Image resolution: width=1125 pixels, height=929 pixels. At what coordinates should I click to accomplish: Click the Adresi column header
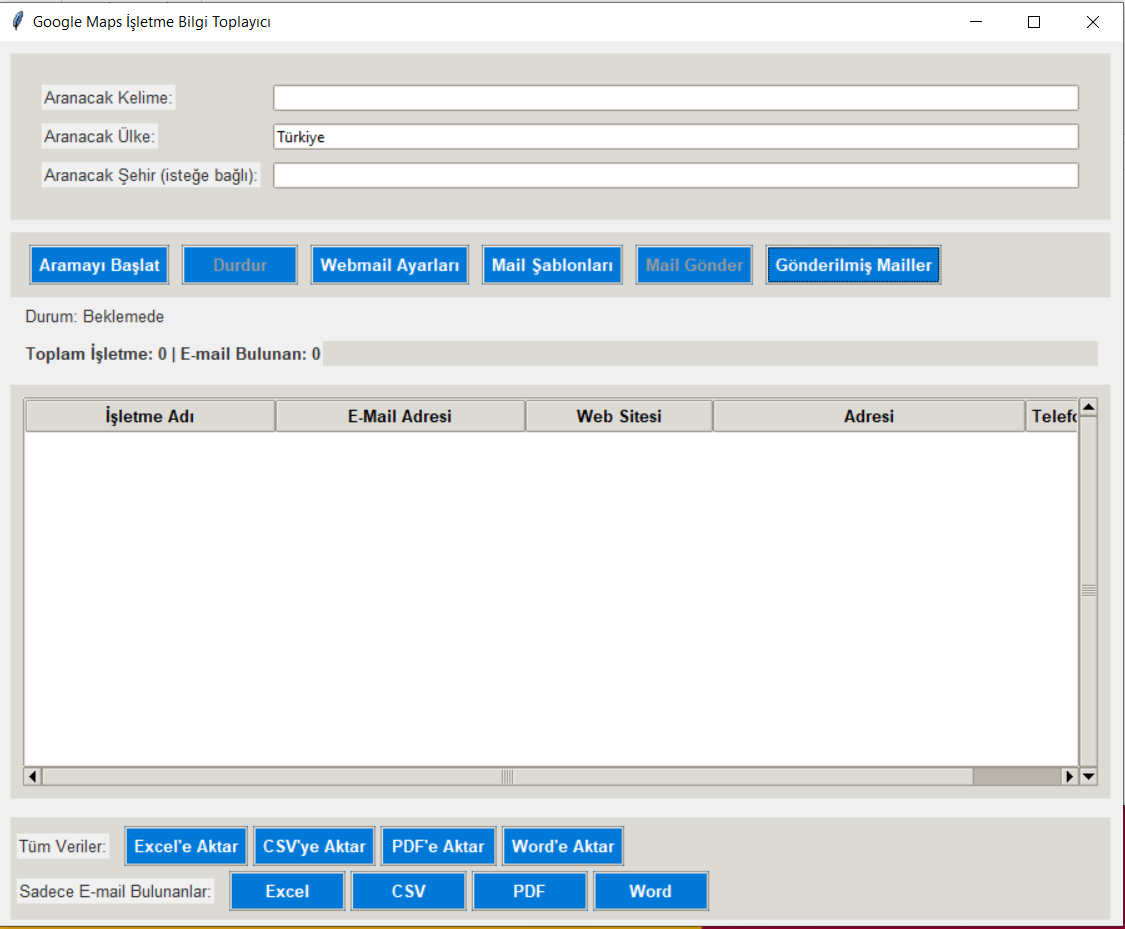(x=868, y=416)
